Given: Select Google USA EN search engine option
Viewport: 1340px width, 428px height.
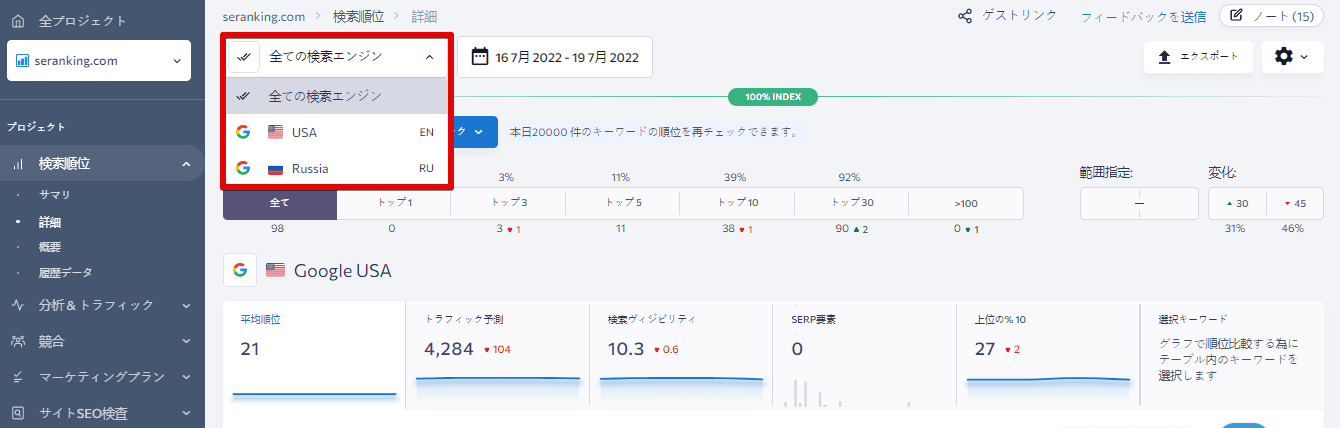Looking at the screenshot, I should coord(337,132).
